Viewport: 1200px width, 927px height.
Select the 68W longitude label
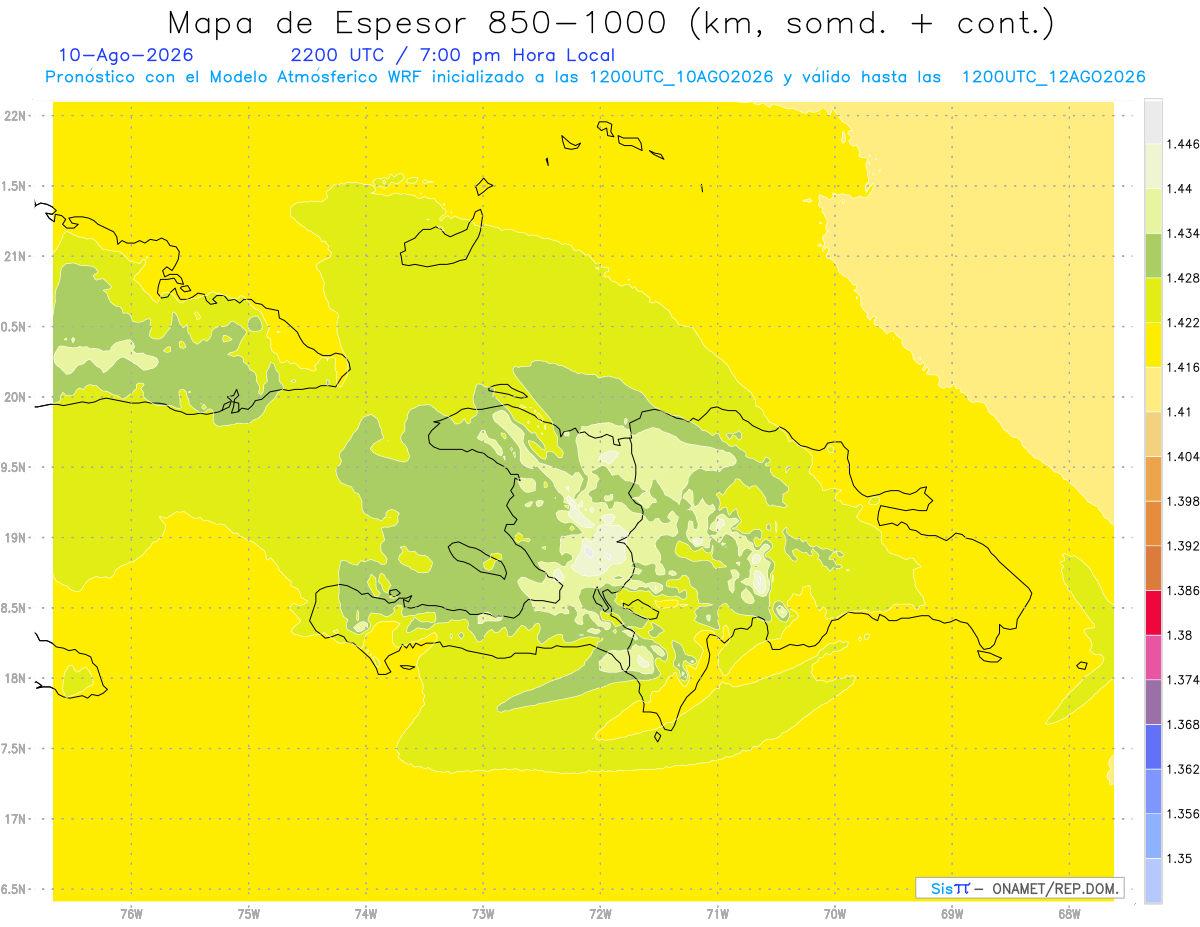[x=1069, y=914]
